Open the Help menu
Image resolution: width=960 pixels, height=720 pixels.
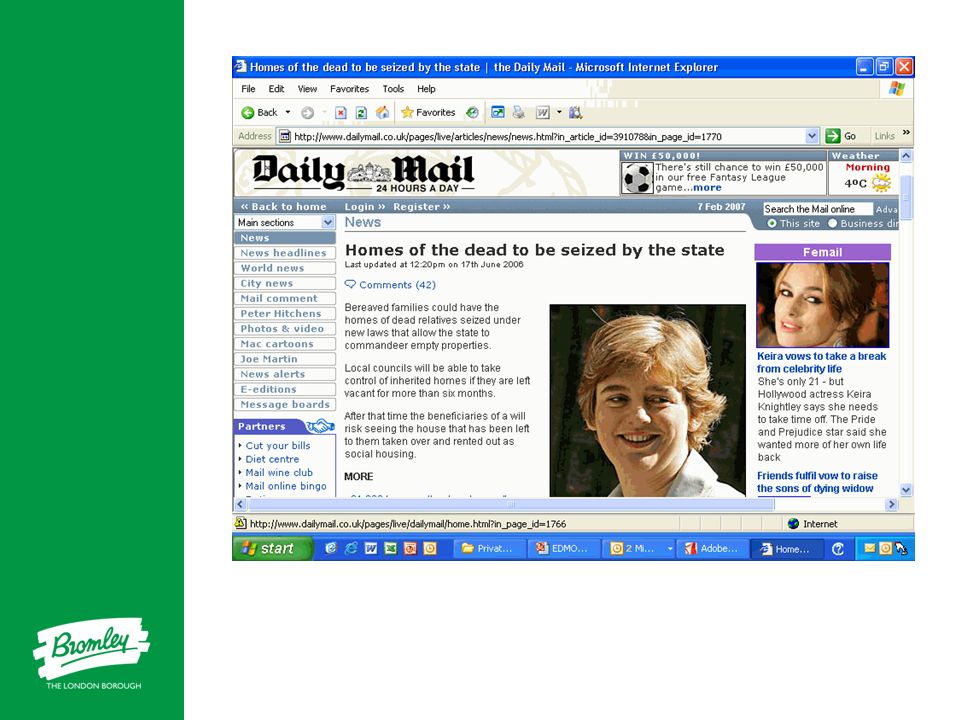(x=426, y=89)
